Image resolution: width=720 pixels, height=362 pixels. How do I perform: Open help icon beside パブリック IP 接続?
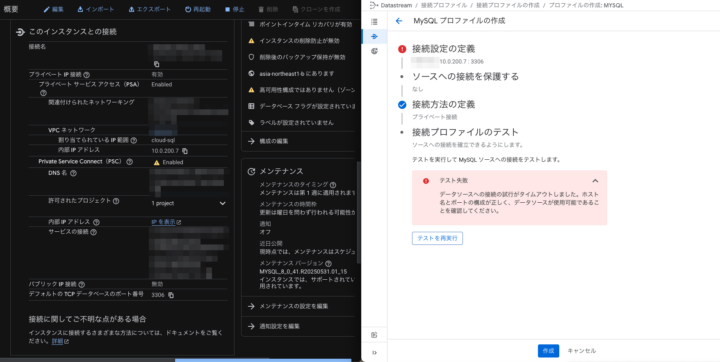pos(82,284)
